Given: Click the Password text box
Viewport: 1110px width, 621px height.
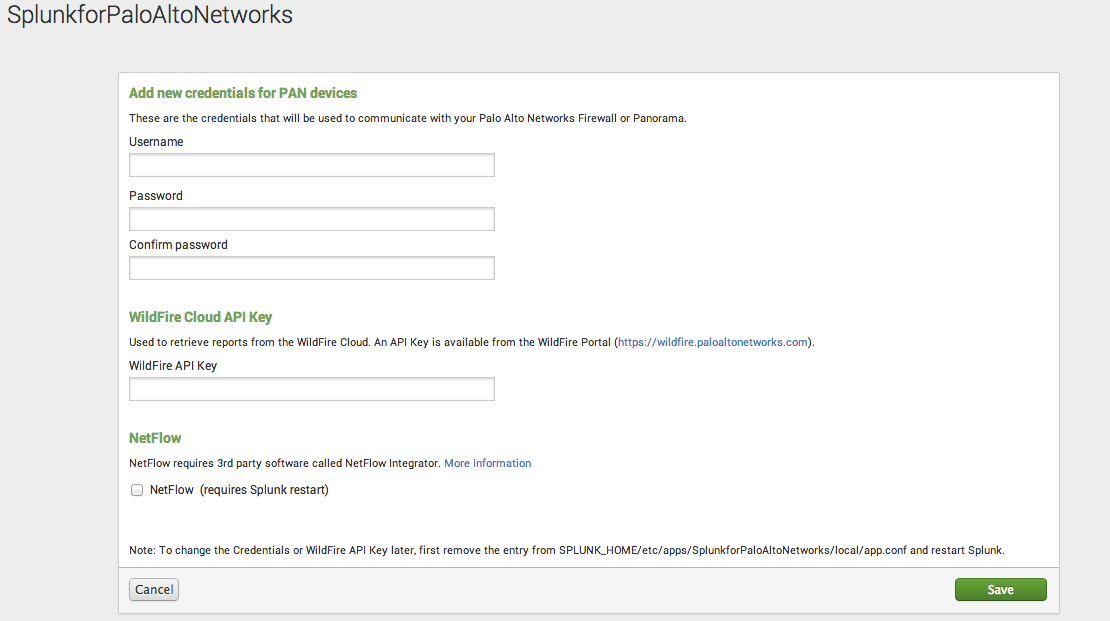Looking at the screenshot, I should pos(310,218).
